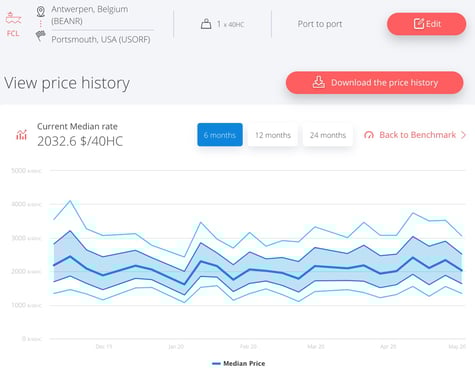Click the 2000 y-axis label
The height and width of the screenshot is (376, 475).
26,271
